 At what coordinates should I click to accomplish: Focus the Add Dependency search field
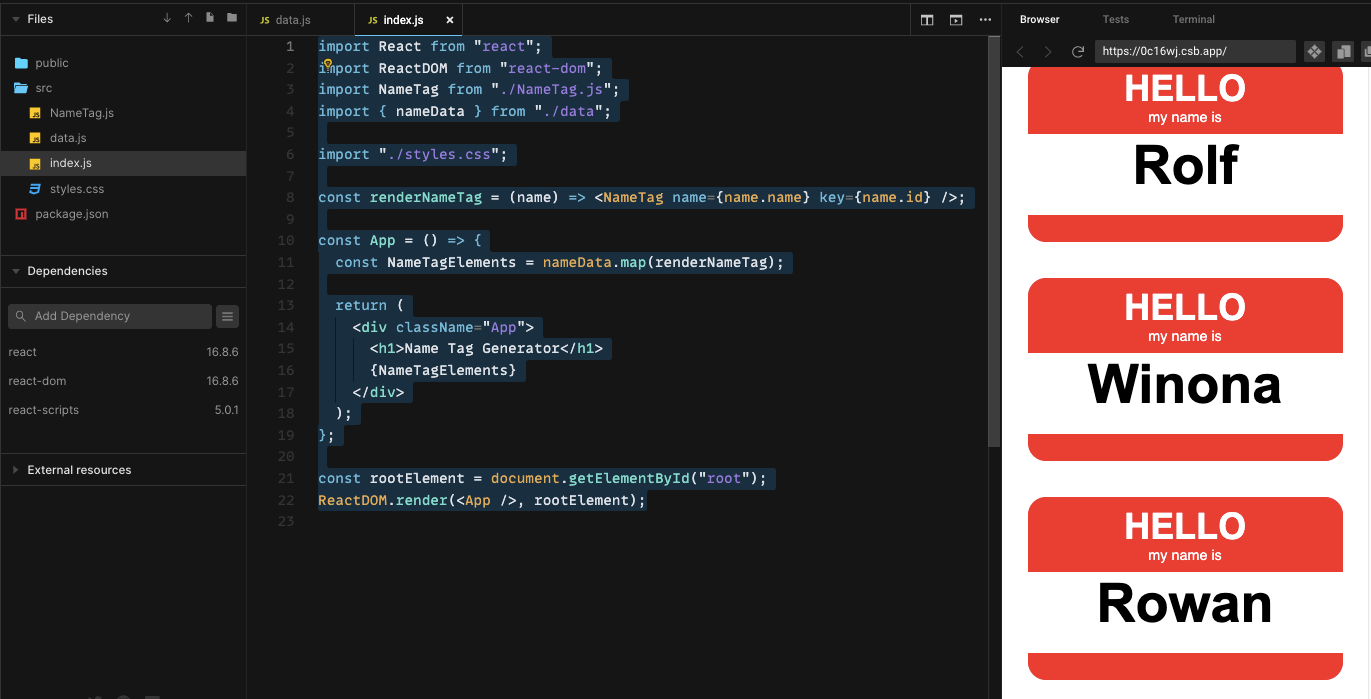[x=110, y=316]
